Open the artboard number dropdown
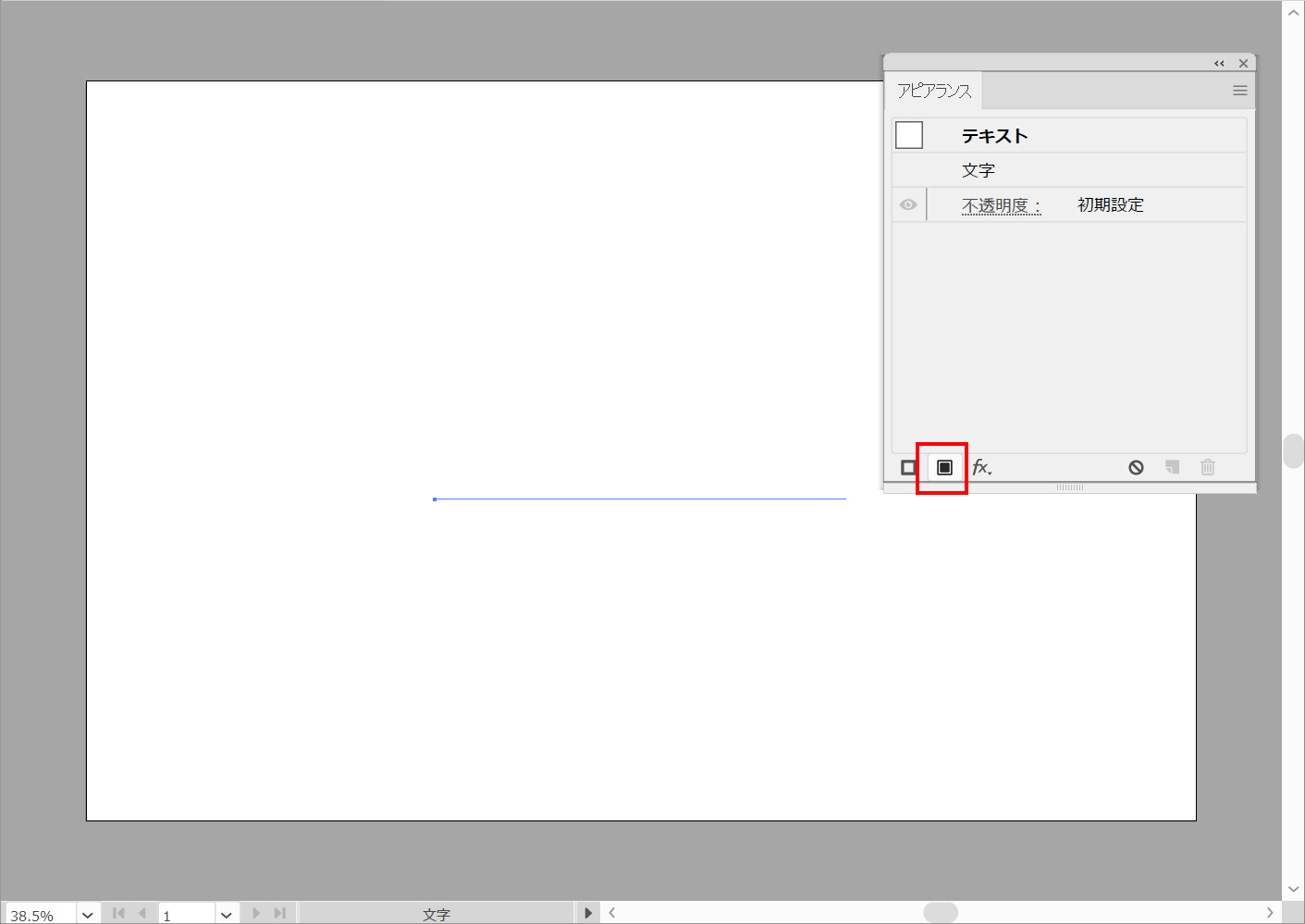 pyautogui.click(x=227, y=915)
